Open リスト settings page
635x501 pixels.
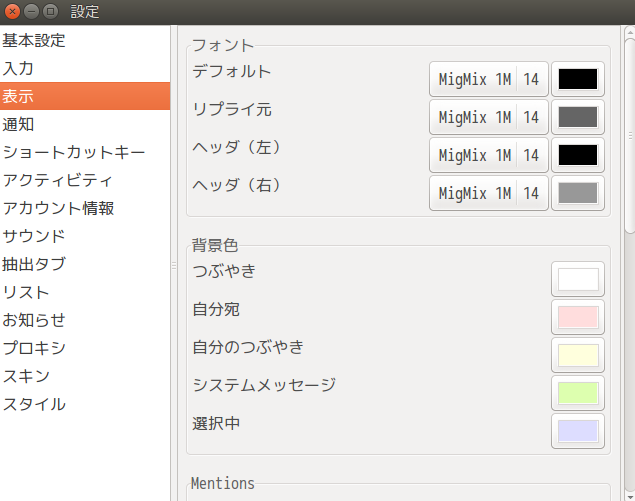coord(85,292)
